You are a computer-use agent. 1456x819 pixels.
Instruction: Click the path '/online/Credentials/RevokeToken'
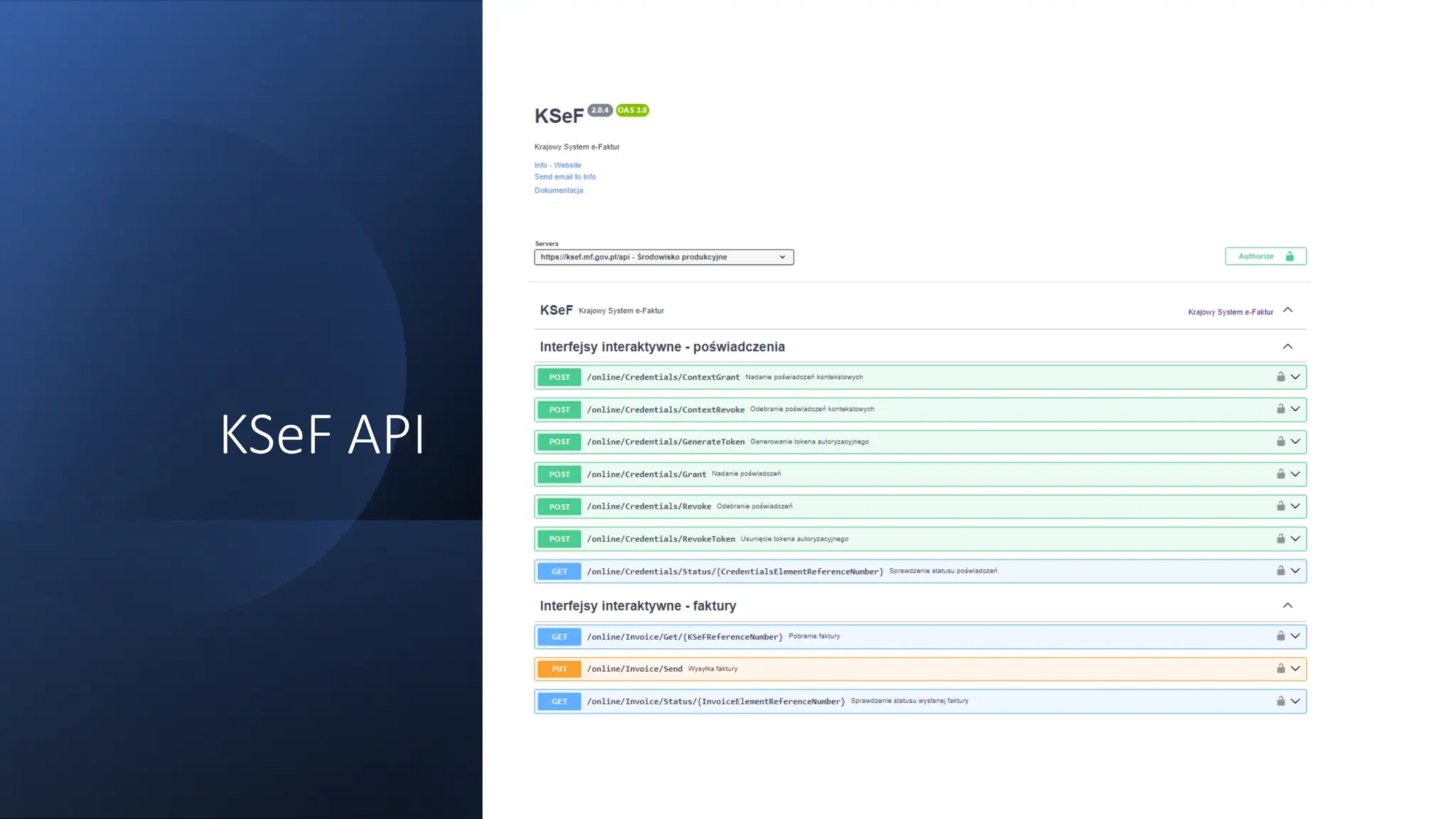tap(661, 539)
